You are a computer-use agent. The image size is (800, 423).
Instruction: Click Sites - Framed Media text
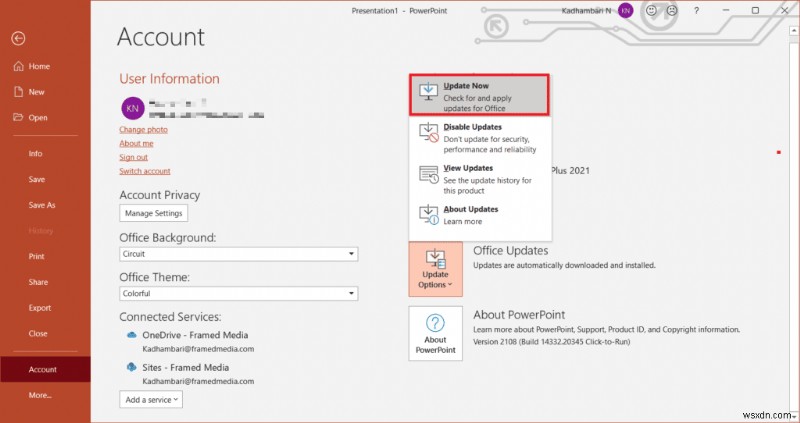[185, 367]
